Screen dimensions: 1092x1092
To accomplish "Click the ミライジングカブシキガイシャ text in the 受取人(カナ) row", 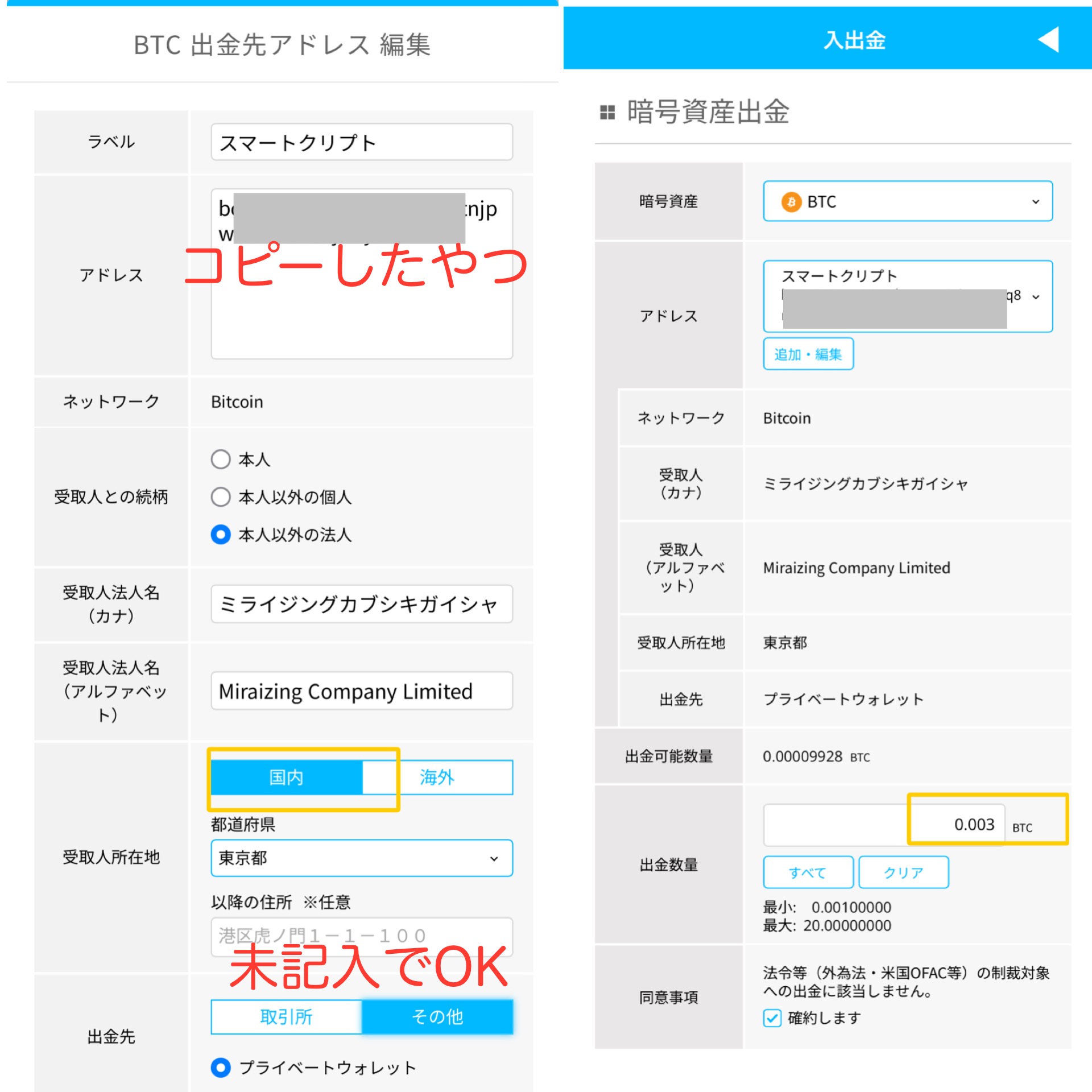I will [865, 483].
